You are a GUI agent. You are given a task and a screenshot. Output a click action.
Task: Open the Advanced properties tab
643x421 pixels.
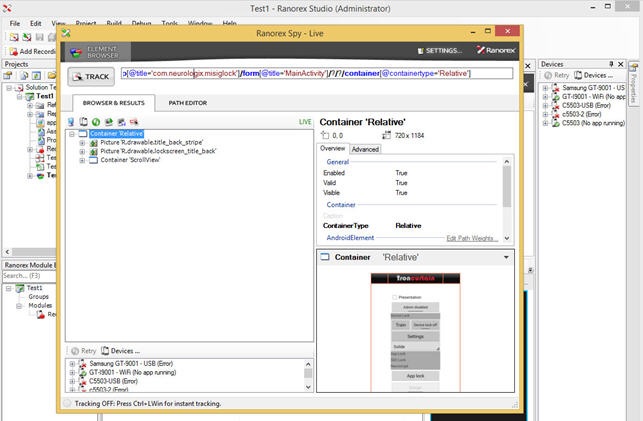(365, 149)
